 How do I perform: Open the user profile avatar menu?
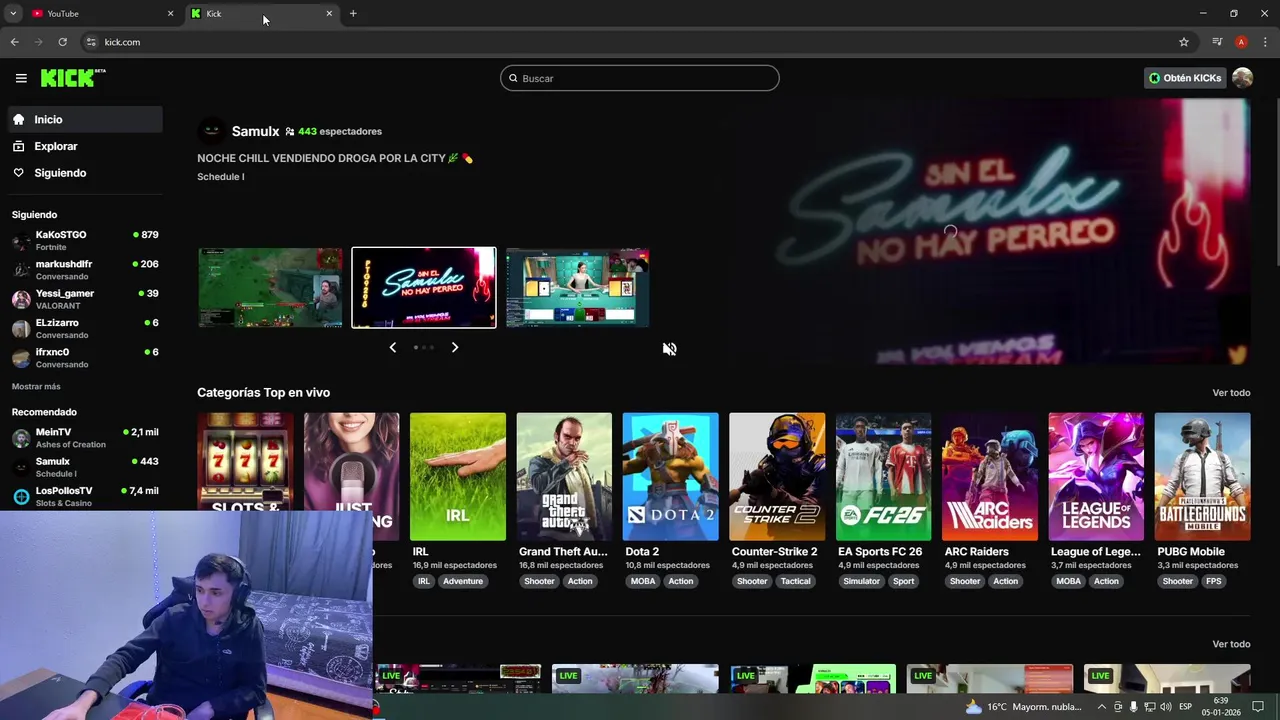pos(1242,78)
